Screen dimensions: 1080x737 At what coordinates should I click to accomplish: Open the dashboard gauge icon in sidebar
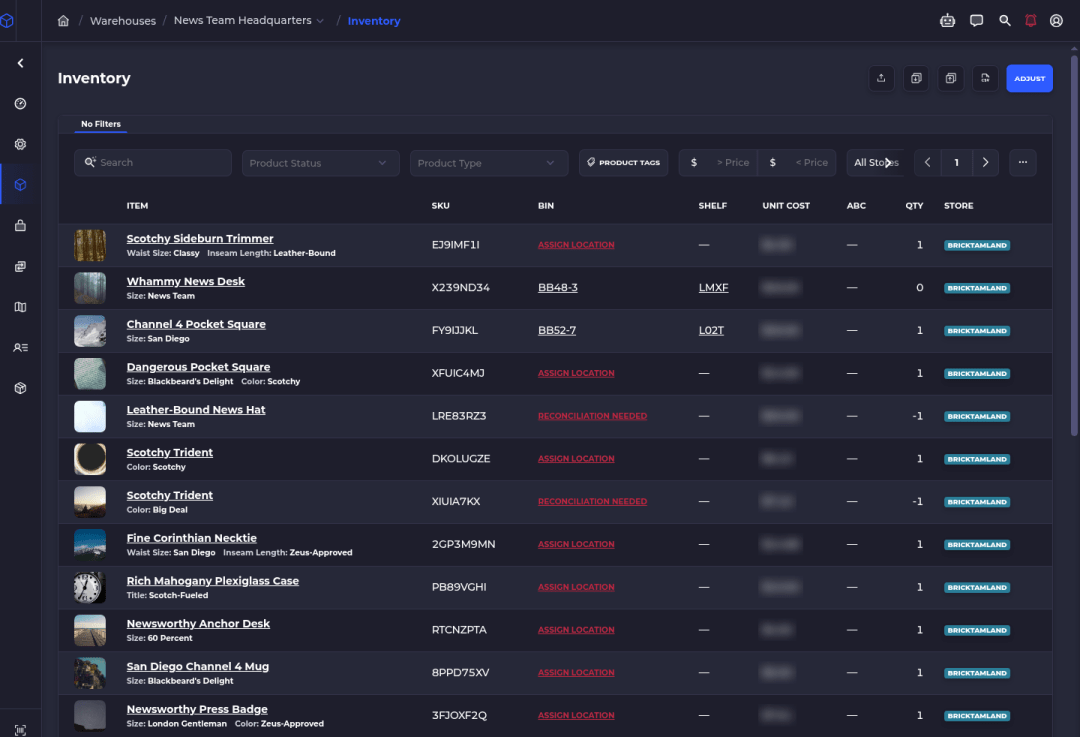21,103
